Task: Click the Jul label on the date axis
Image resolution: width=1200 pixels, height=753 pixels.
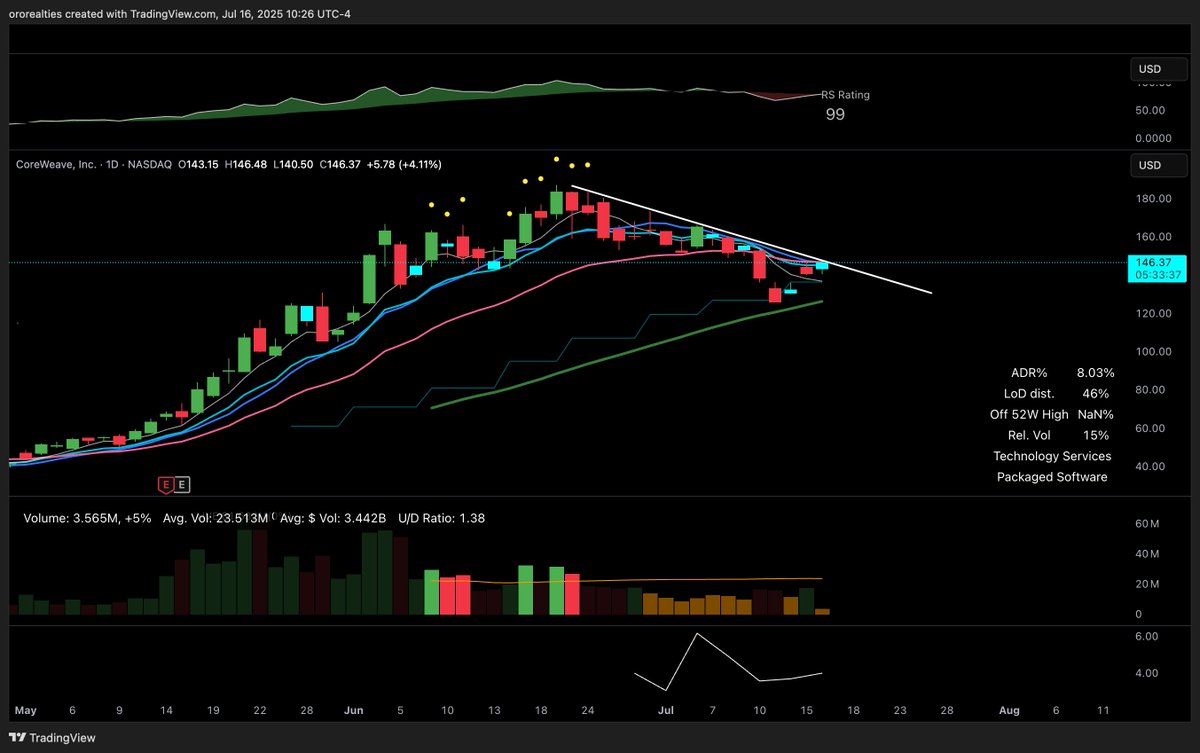Action: pyautogui.click(x=666, y=710)
